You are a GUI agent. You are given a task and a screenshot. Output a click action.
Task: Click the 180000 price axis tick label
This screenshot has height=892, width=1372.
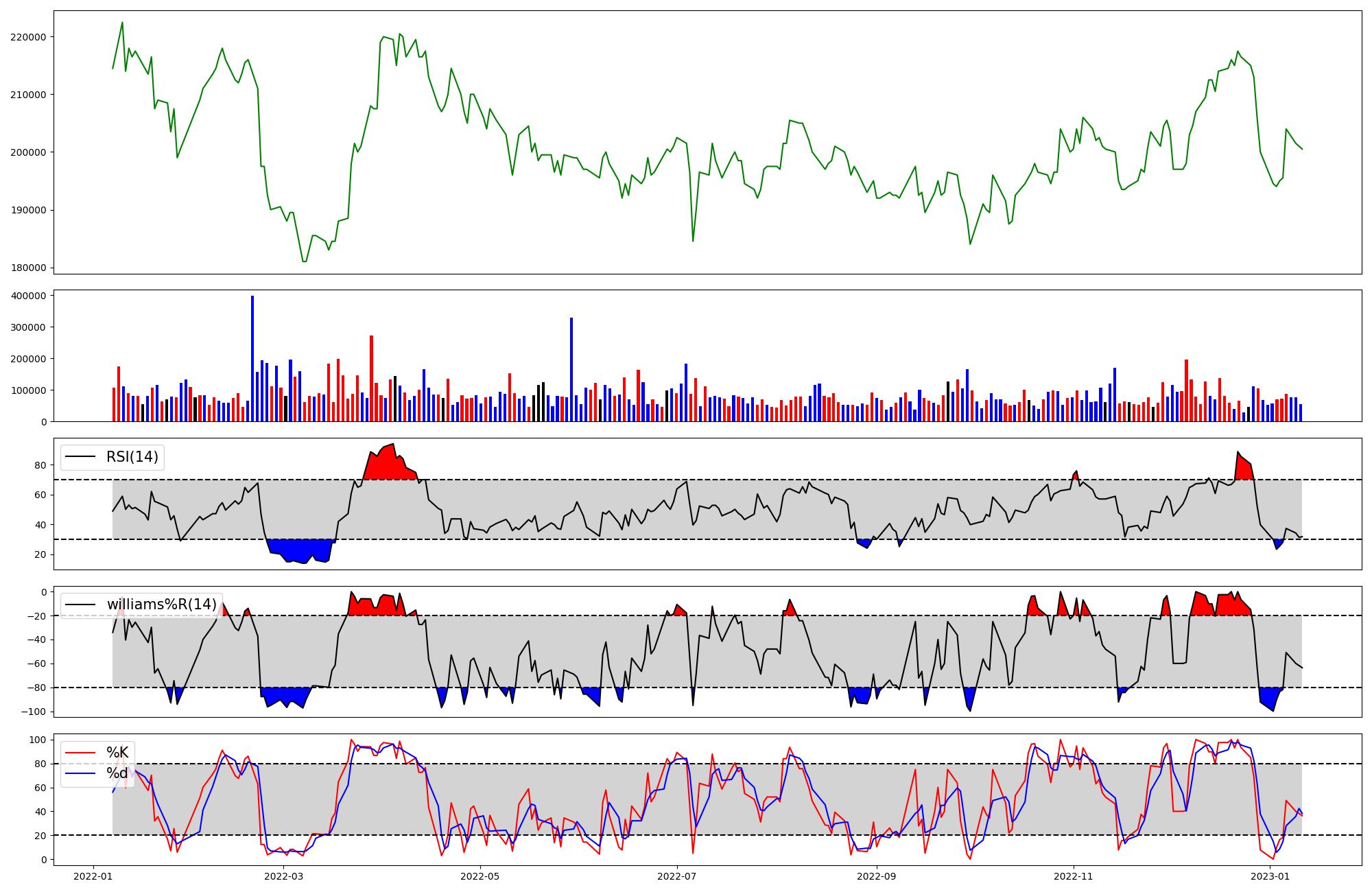coord(28,268)
